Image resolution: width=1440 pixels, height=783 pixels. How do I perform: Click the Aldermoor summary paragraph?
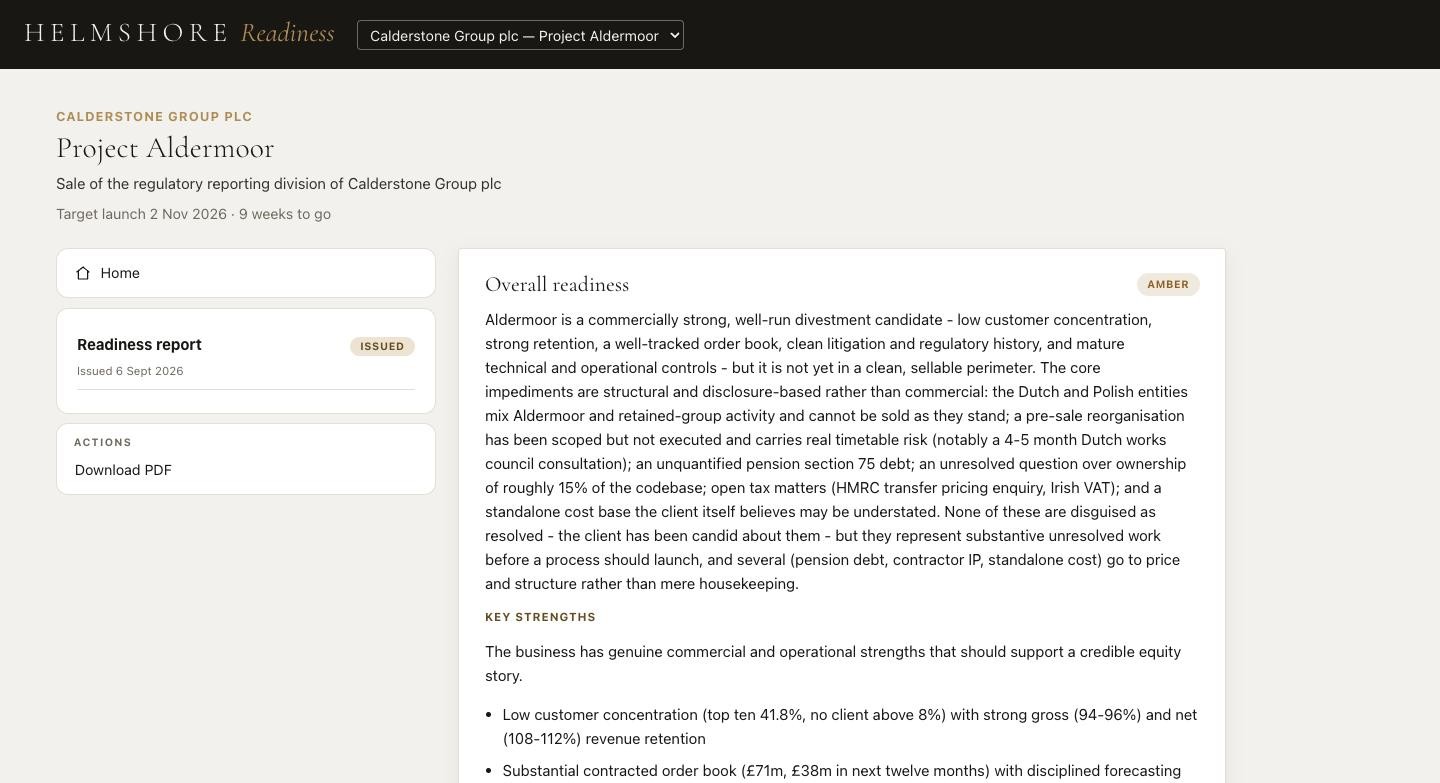(837, 452)
